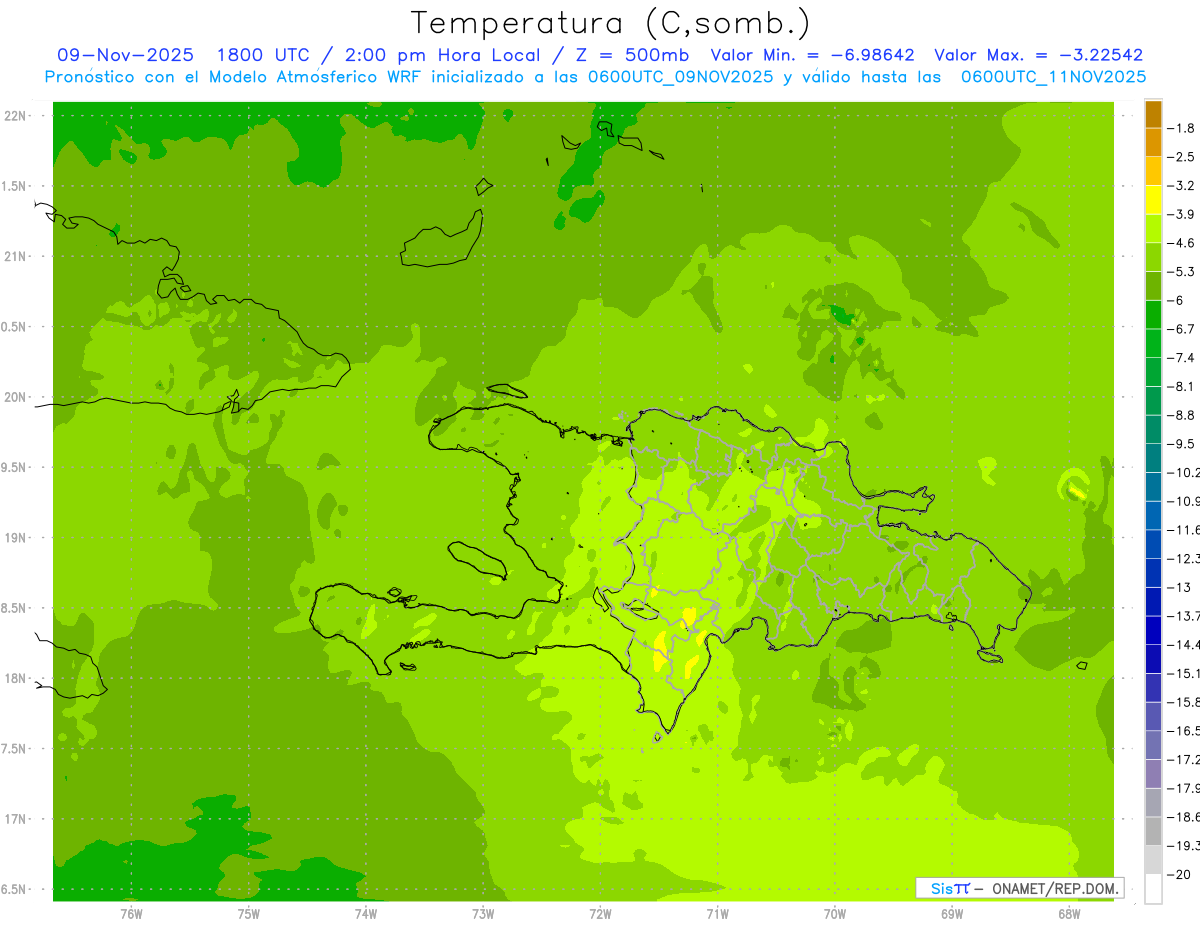Click the '73W' longitude label
This screenshot has height=927, width=1200.
coord(482,914)
